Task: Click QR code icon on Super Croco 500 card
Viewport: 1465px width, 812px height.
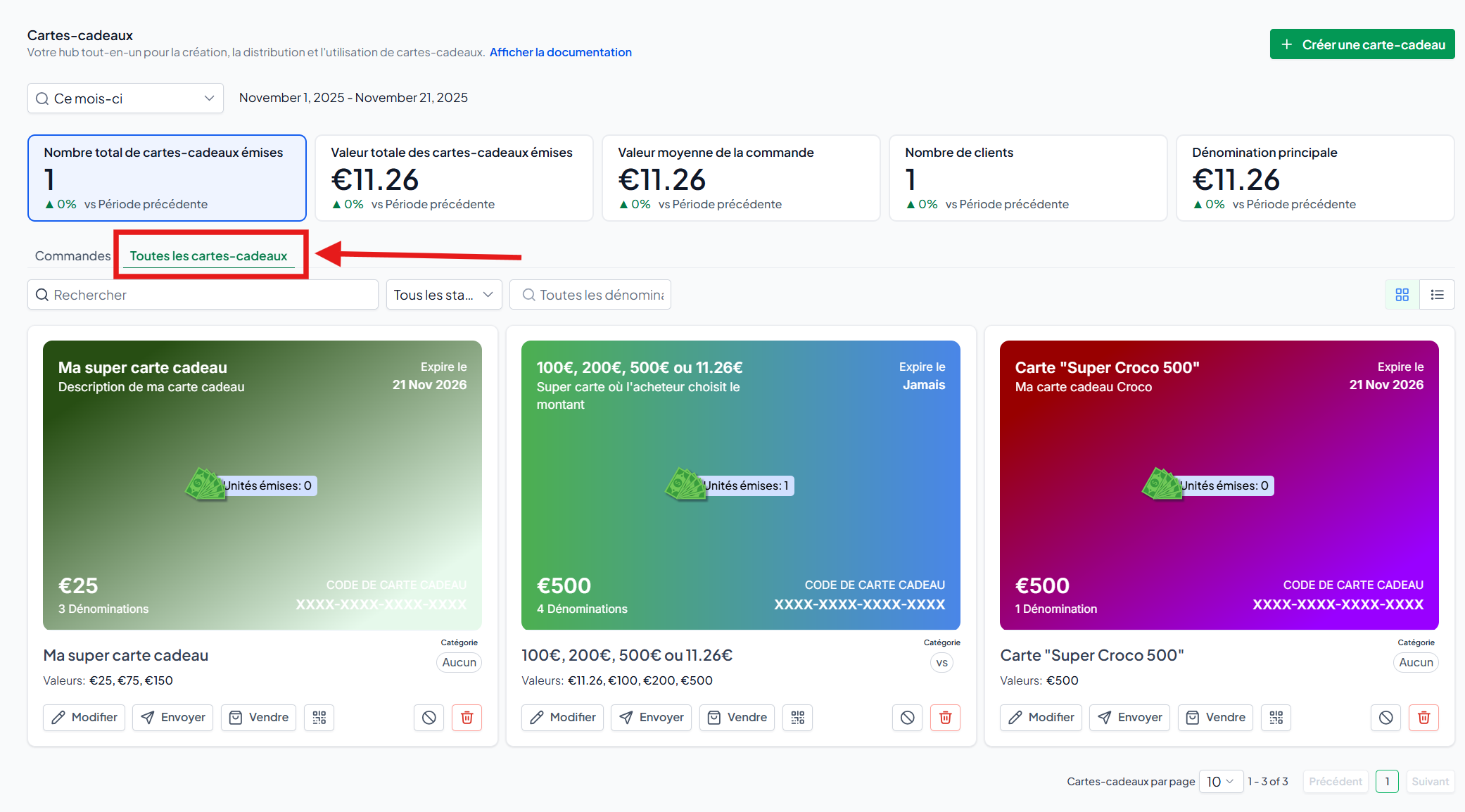Action: pyautogui.click(x=1276, y=717)
